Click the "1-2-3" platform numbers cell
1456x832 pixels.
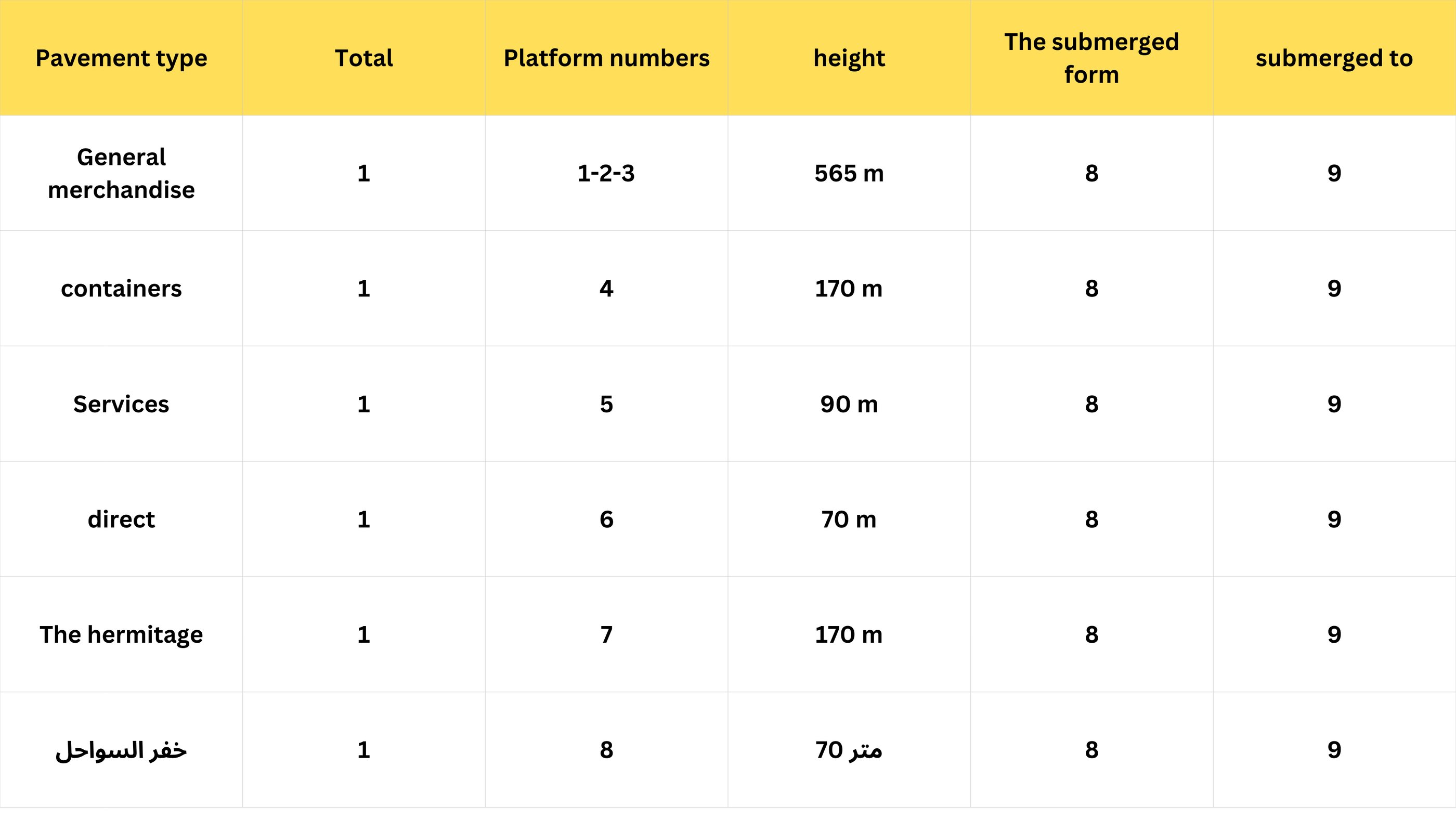click(x=606, y=173)
